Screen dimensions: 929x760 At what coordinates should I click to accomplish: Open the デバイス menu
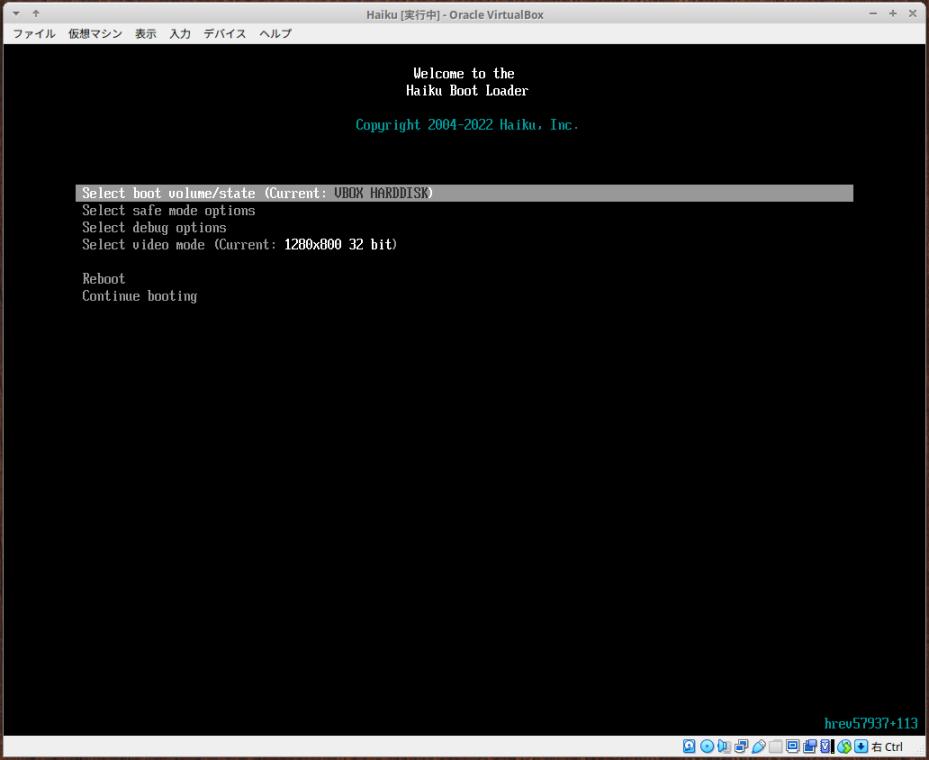coord(225,34)
